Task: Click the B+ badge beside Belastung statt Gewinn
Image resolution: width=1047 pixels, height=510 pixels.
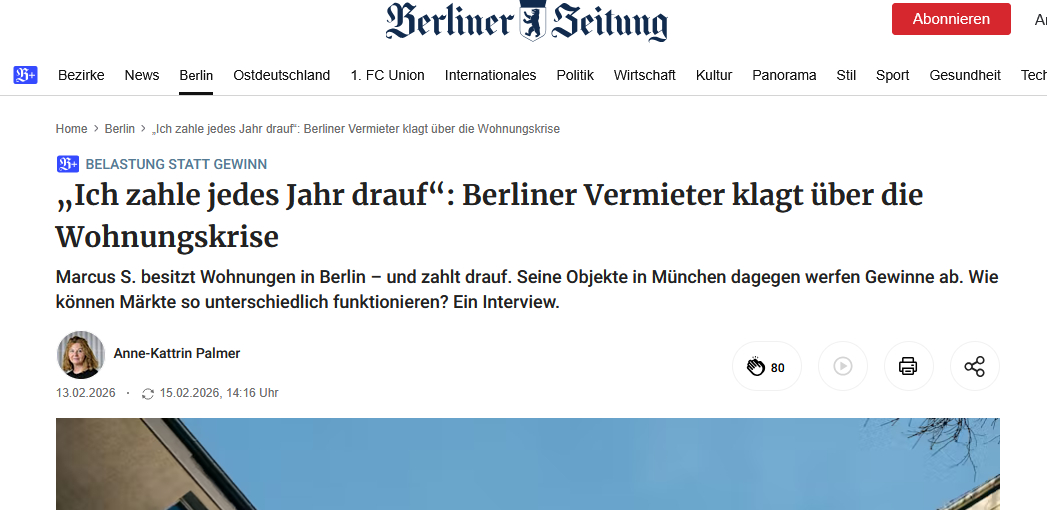Action: 68,164
